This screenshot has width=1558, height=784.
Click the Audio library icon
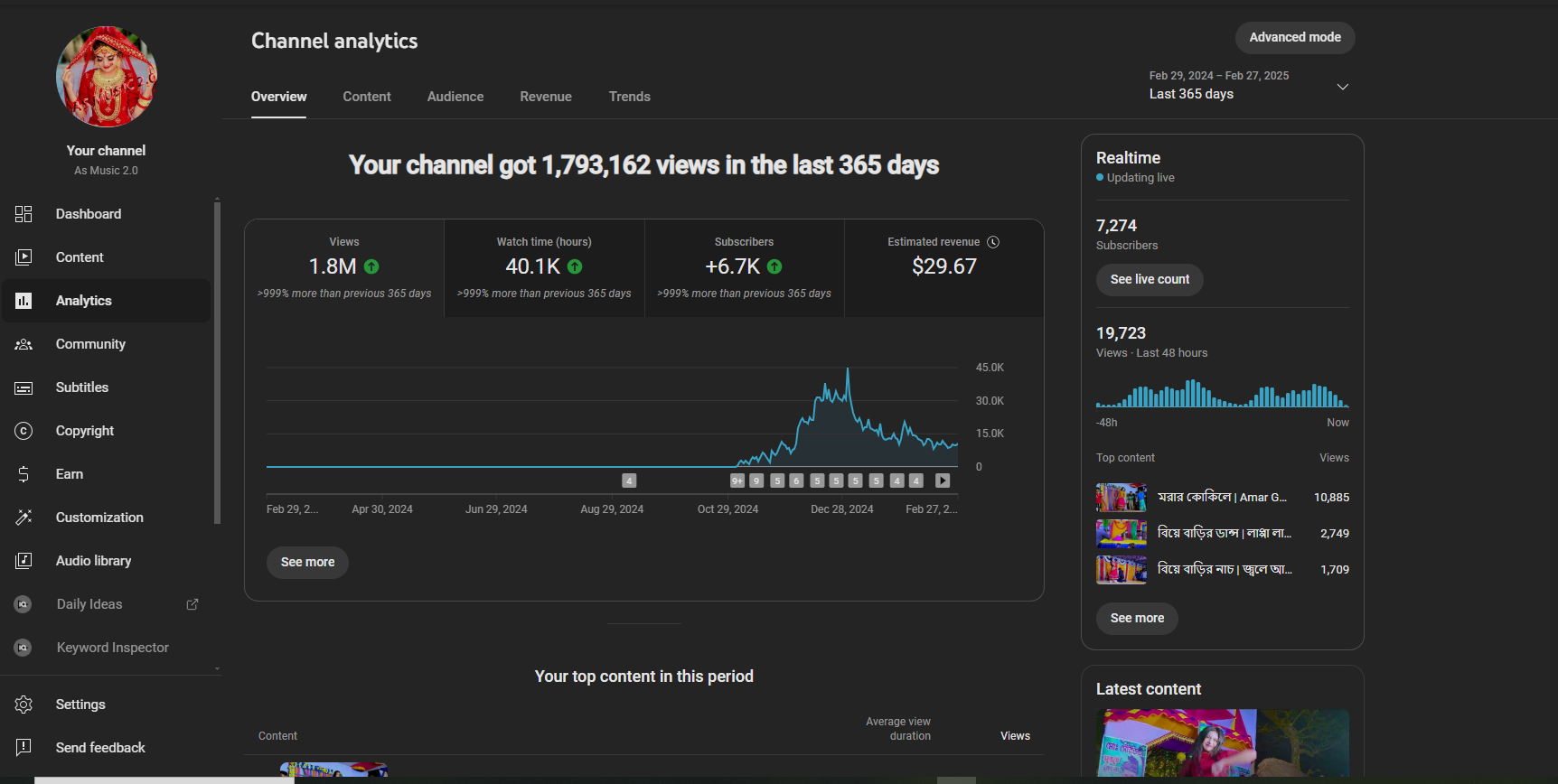click(23, 561)
